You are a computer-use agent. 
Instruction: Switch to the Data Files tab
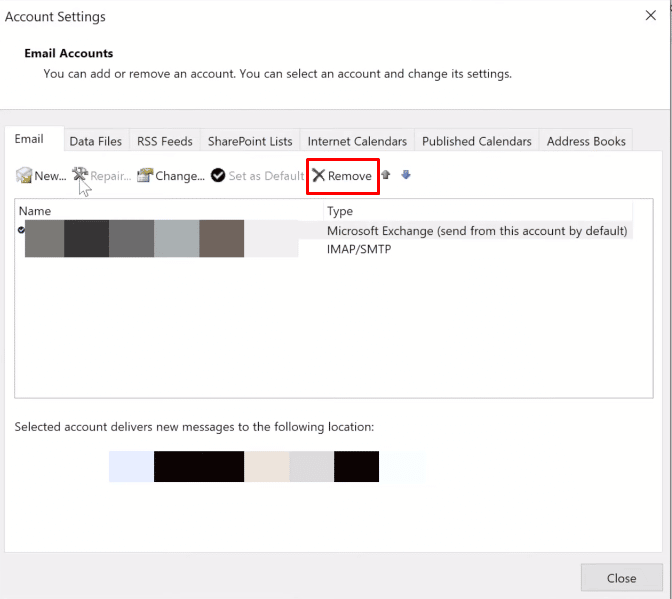[96, 141]
